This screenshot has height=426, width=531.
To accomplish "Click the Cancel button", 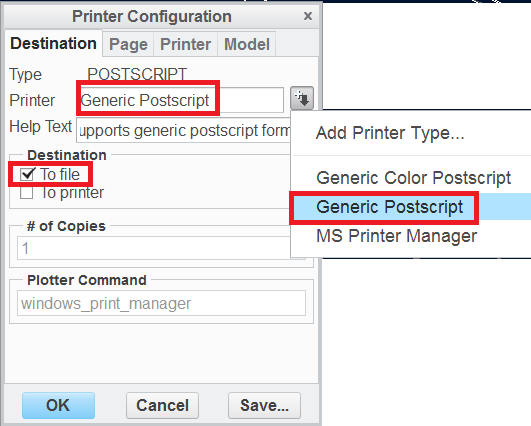I will coord(162,405).
